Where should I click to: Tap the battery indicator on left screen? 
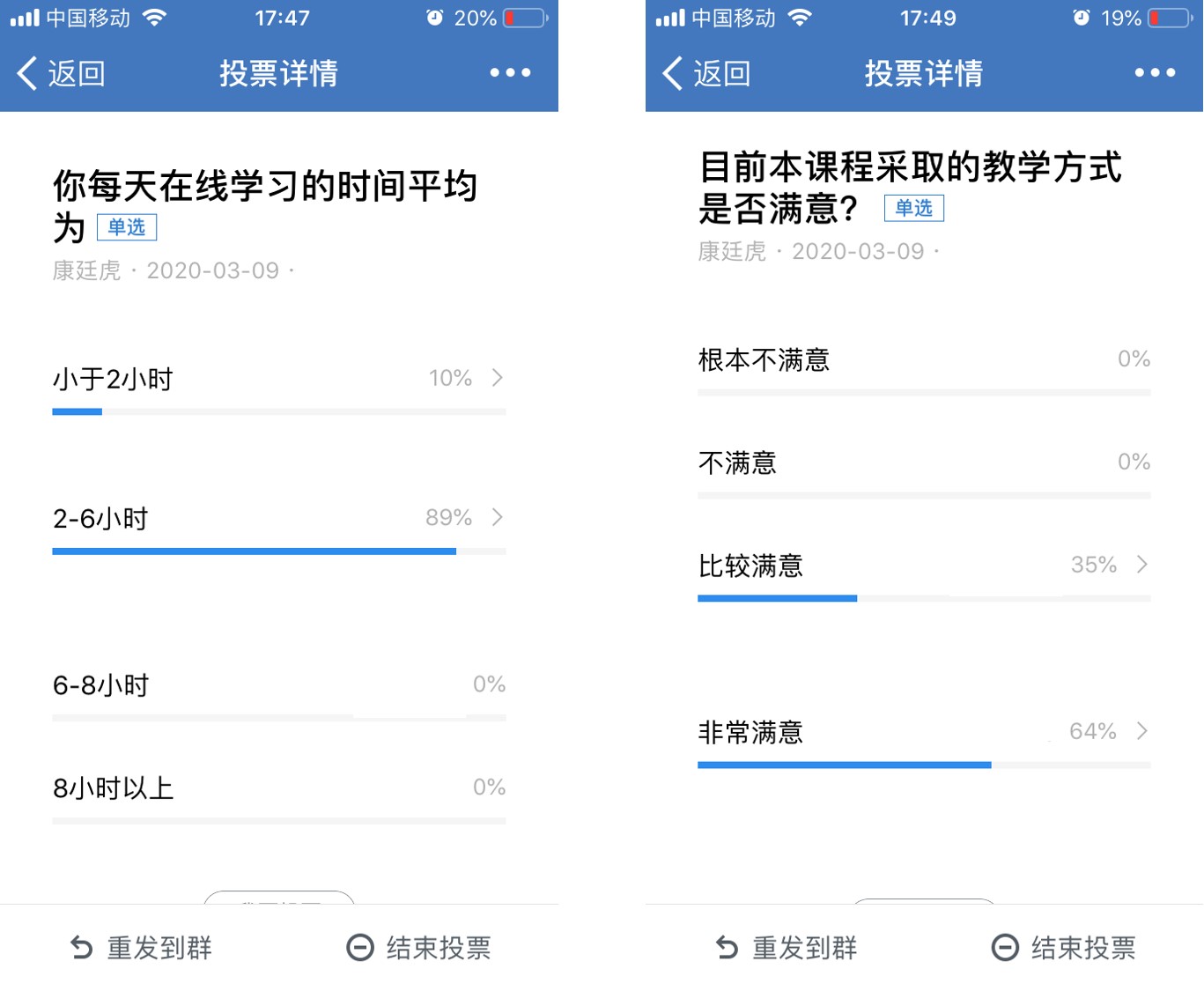click(525, 18)
